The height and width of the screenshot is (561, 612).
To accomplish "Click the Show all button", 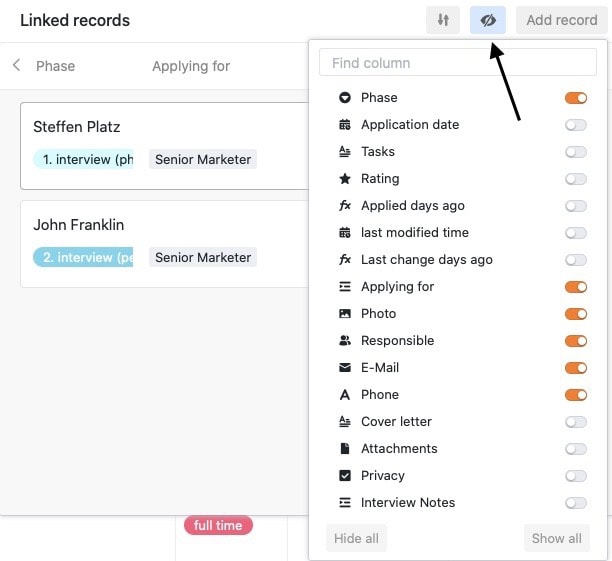I will (557, 538).
